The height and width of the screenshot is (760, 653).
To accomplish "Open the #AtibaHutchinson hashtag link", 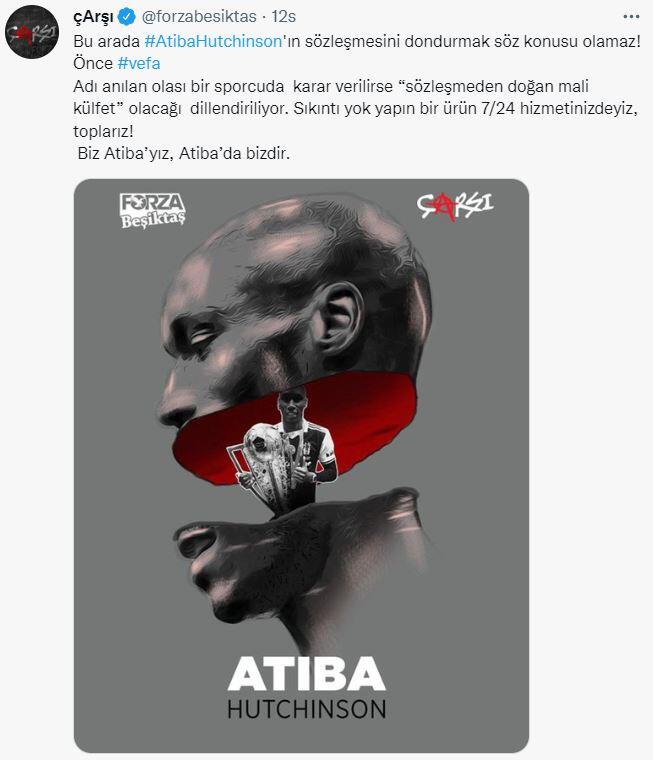I will click(x=213, y=41).
